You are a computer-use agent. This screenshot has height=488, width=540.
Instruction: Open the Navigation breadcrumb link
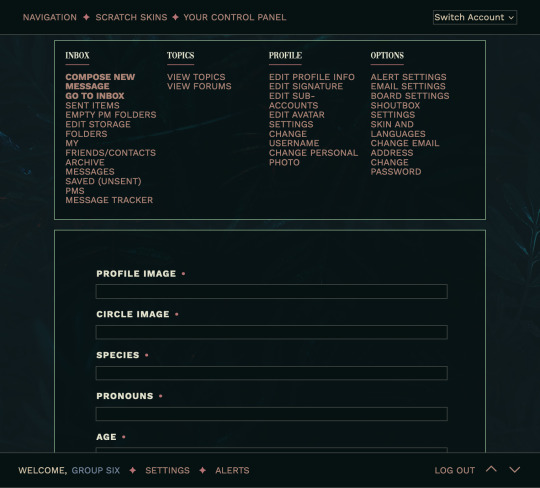(50, 17)
